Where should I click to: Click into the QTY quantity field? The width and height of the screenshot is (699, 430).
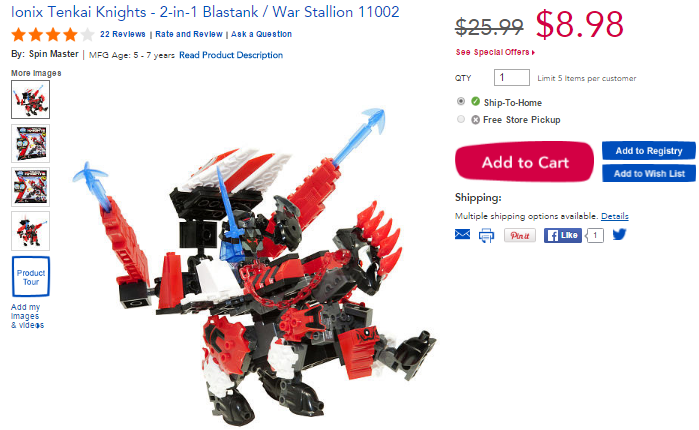click(512, 78)
